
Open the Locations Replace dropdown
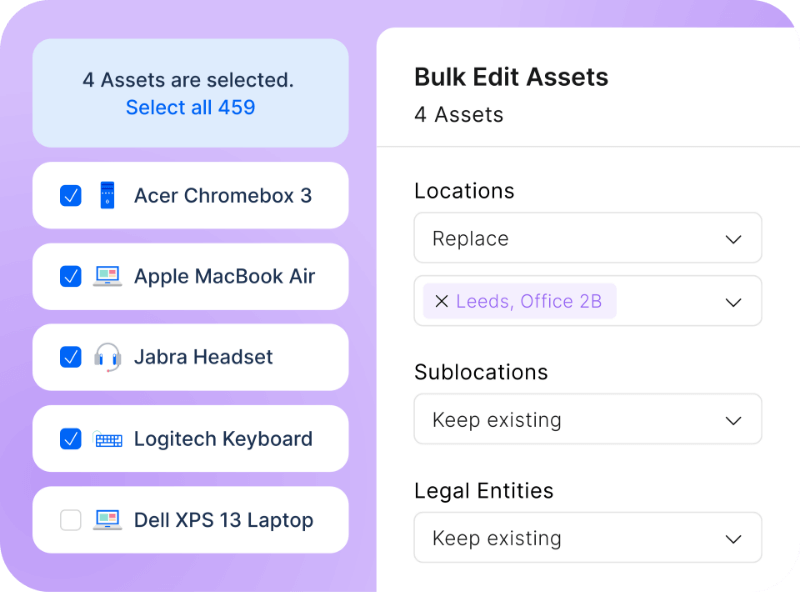(x=588, y=238)
